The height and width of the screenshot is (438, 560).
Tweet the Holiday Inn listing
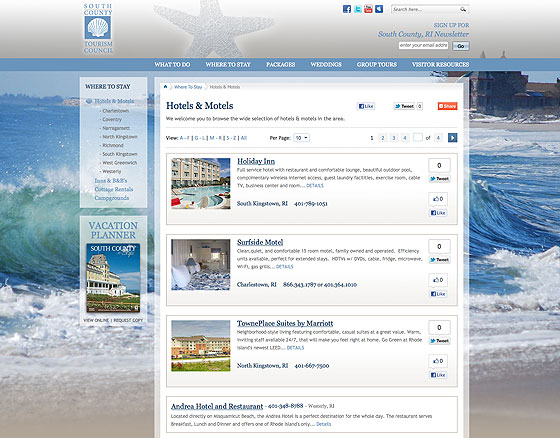pyautogui.click(x=440, y=179)
